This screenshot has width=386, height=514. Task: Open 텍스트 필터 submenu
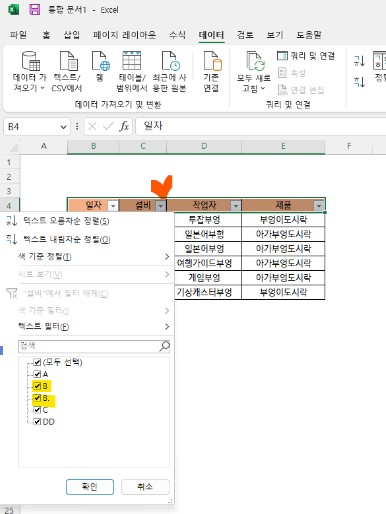(x=93, y=326)
